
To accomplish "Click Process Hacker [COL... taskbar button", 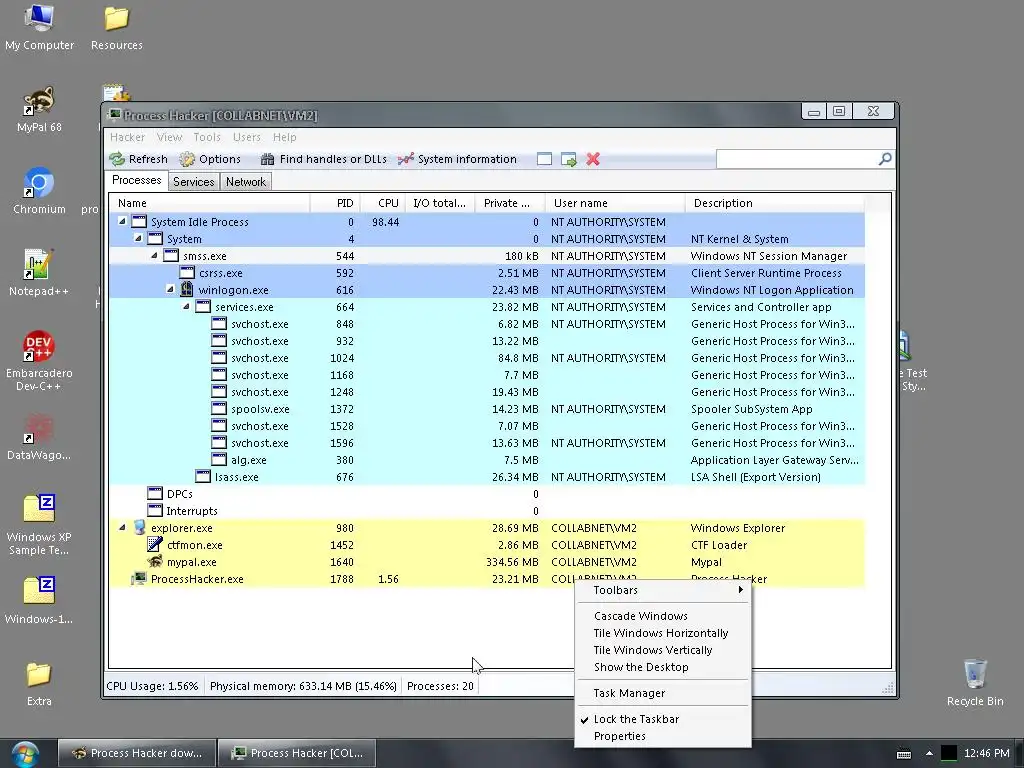I will 297,753.
